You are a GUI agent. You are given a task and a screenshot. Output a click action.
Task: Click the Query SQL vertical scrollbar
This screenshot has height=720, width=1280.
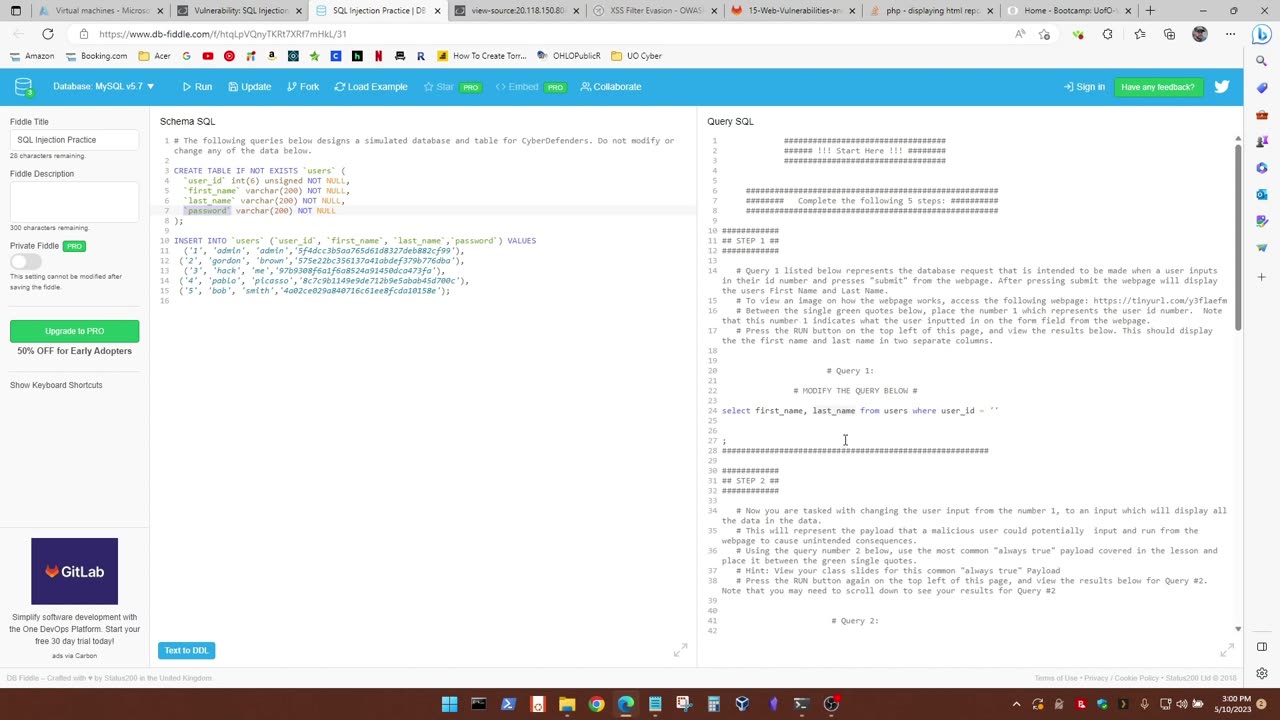coord(1238,238)
